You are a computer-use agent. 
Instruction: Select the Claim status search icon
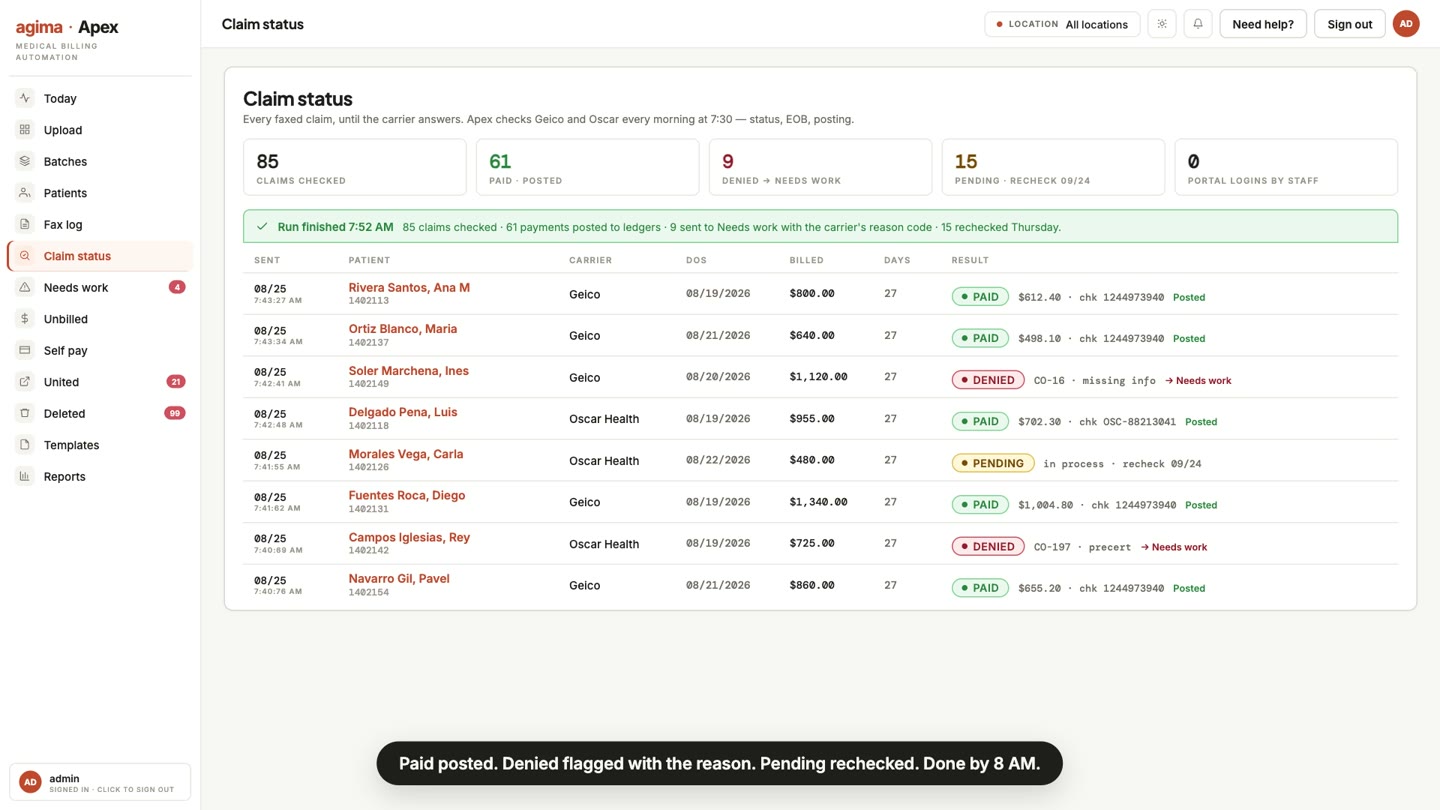tap(25, 256)
